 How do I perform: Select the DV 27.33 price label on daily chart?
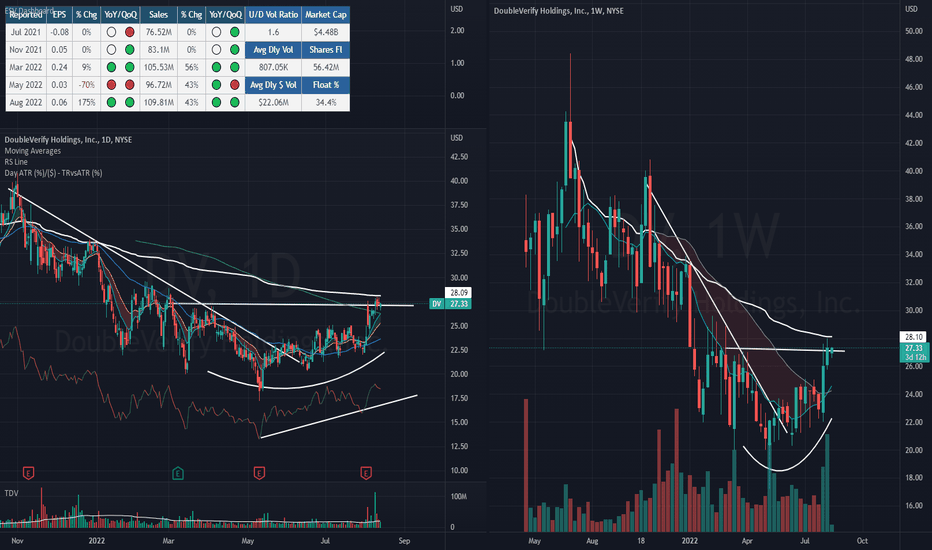click(x=450, y=304)
